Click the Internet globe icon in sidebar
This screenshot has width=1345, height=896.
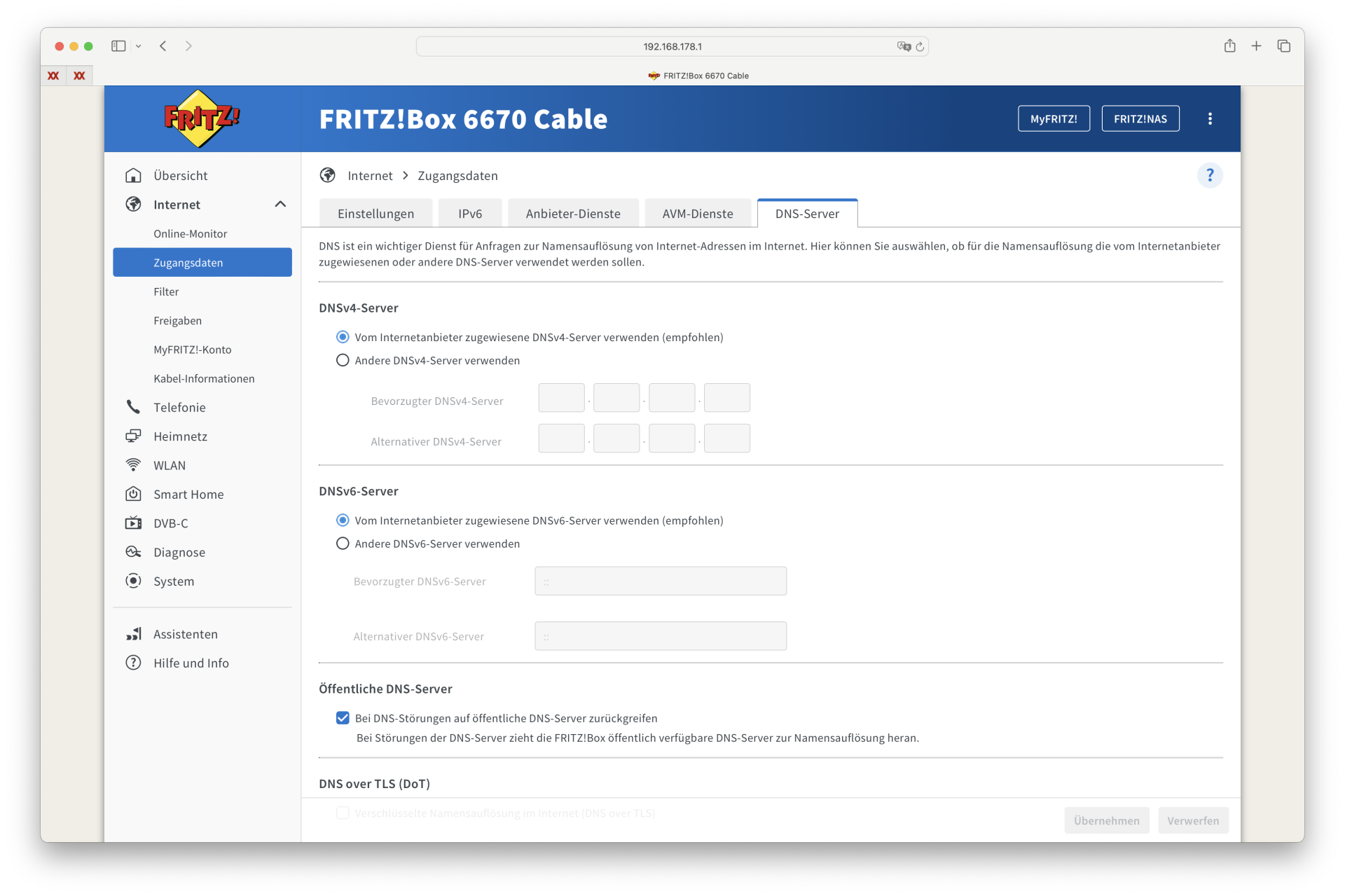(x=133, y=205)
